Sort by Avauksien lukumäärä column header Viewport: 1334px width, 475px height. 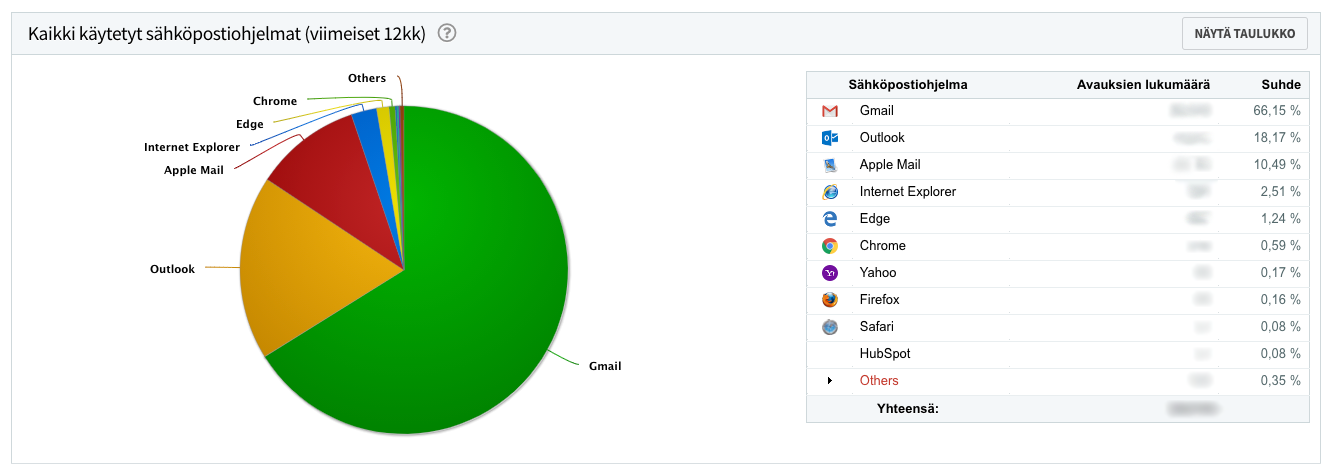[1144, 85]
